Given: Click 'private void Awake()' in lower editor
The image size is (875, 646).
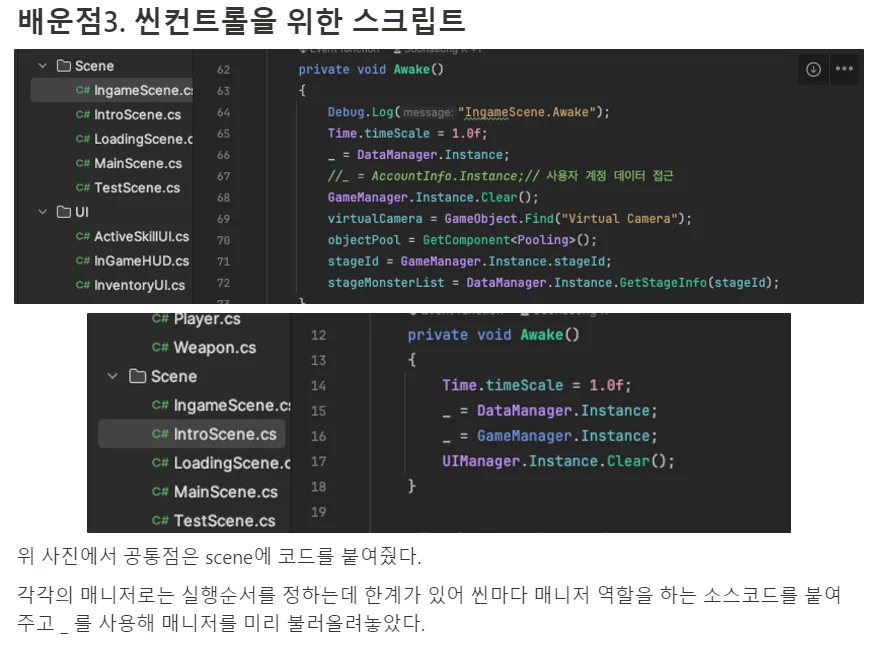Looking at the screenshot, I should click(x=493, y=335).
